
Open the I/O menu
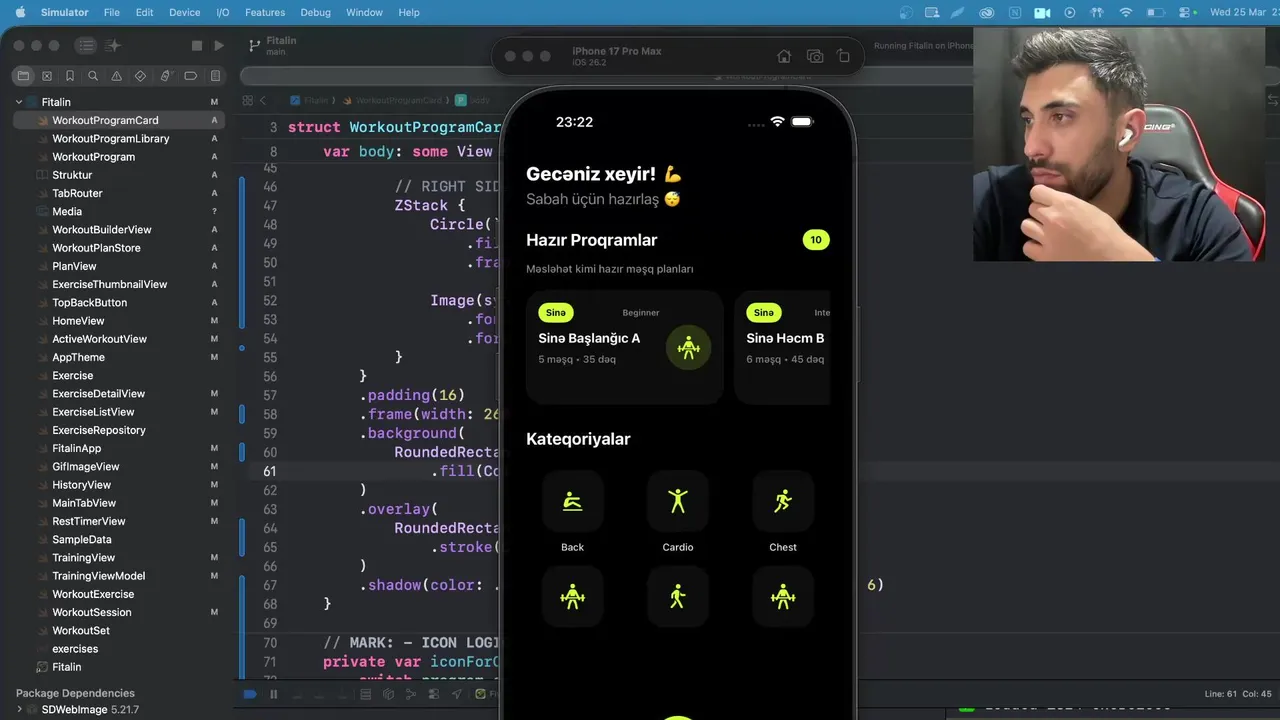tap(223, 12)
